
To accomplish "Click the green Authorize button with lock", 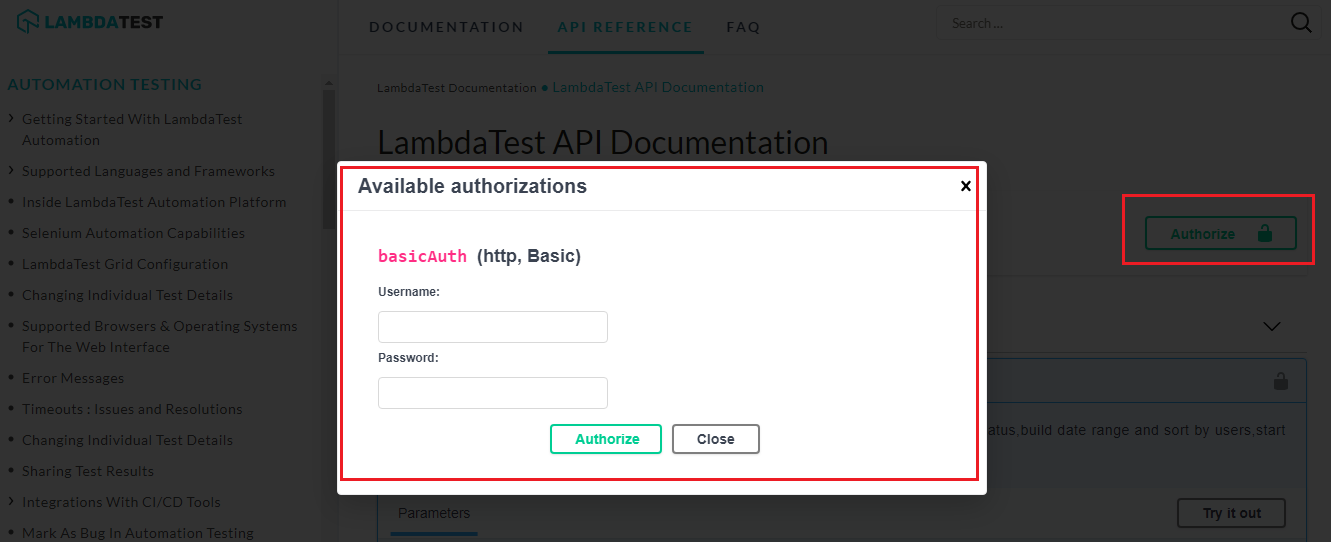I will tap(1221, 234).
